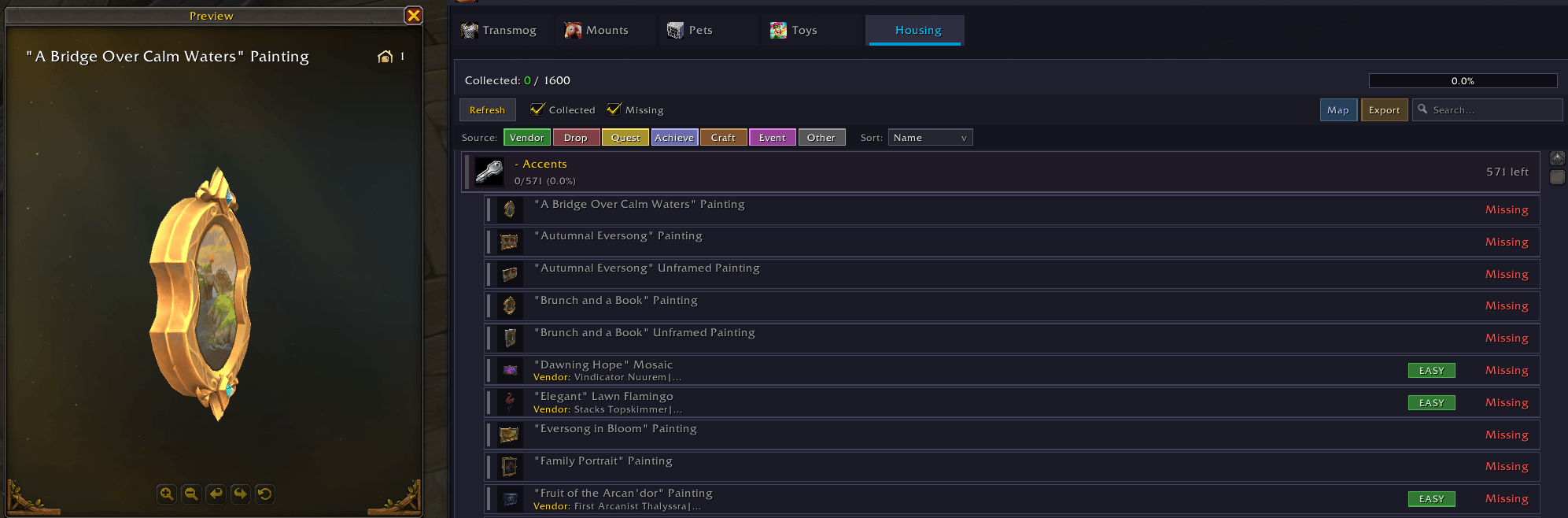Select "Family Portrait" Painting row
Screen dimensions: 1568x518
click(x=1012, y=467)
